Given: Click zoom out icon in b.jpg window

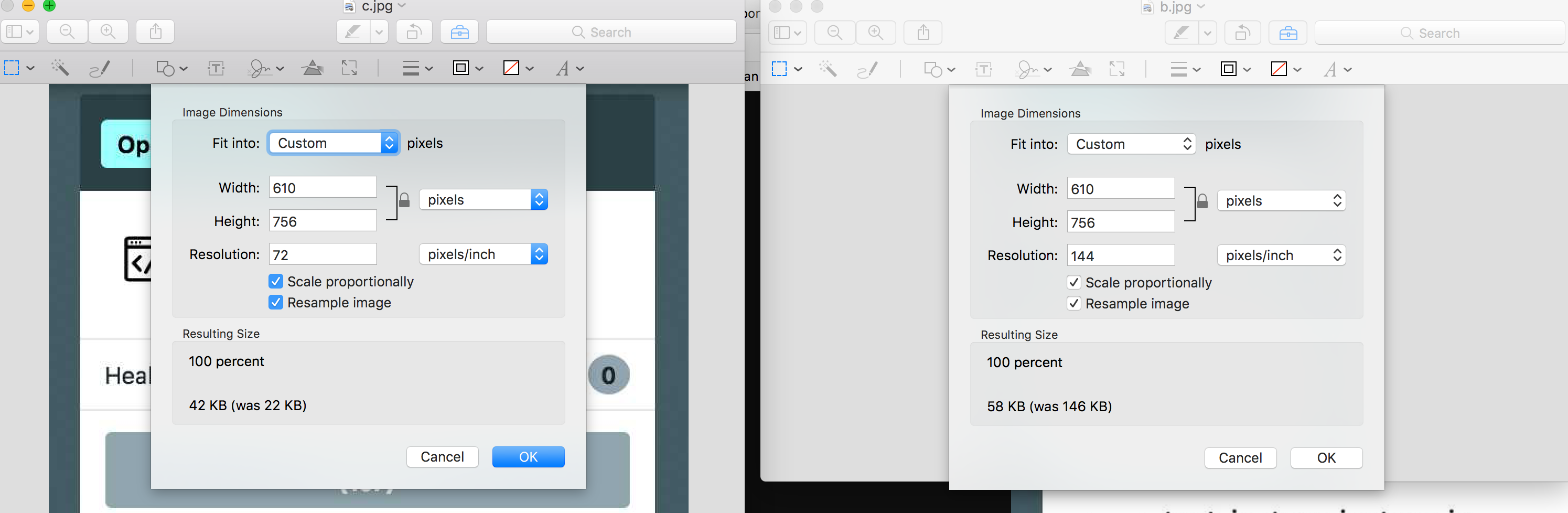Looking at the screenshot, I should (x=835, y=33).
